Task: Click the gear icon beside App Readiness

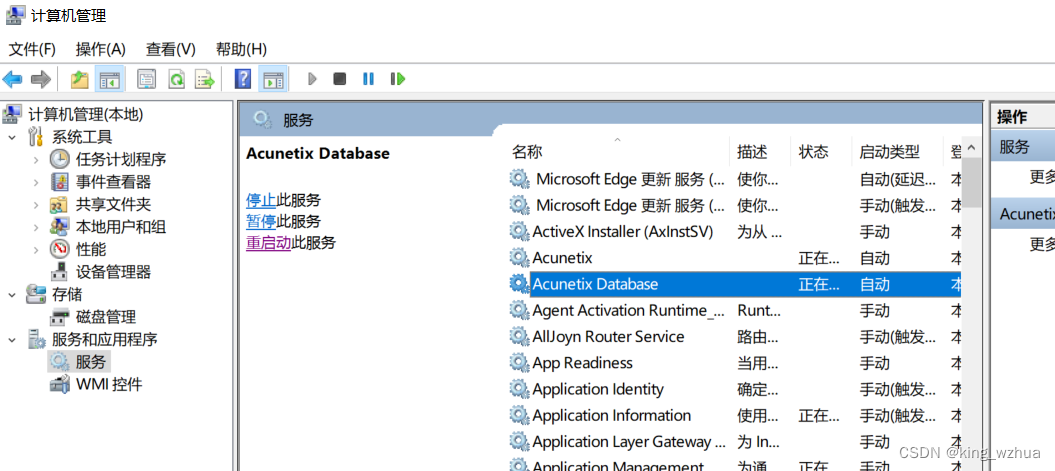Action: 519,363
